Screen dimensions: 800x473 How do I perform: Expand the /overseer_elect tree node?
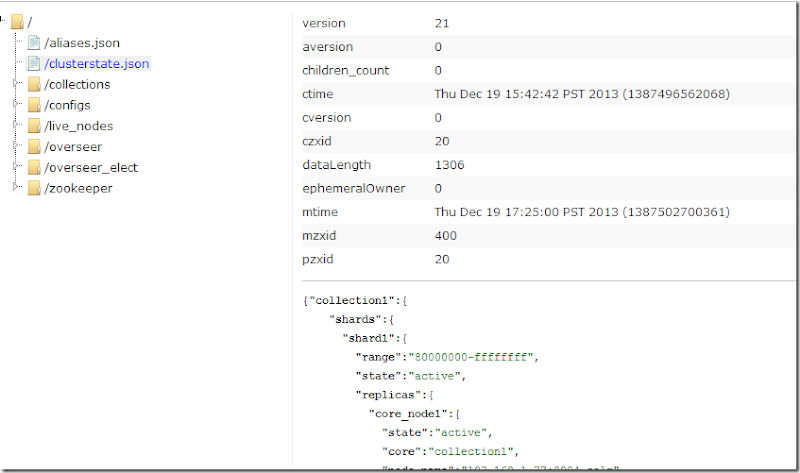click(16, 166)
